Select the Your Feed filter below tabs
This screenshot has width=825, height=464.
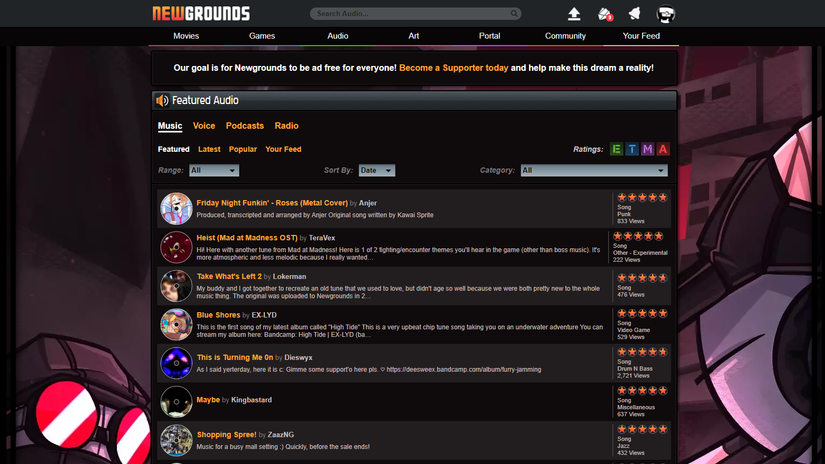pyautogui.click(x=283, y=149)
